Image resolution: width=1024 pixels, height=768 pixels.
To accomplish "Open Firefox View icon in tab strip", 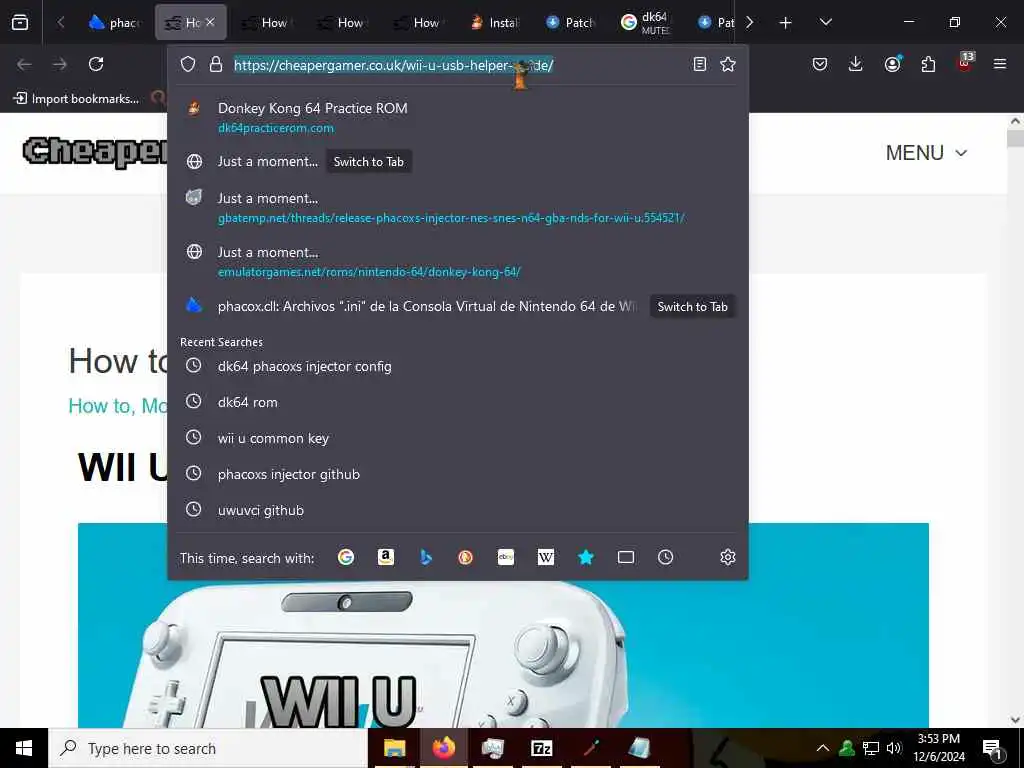I will tap(20, 22).
